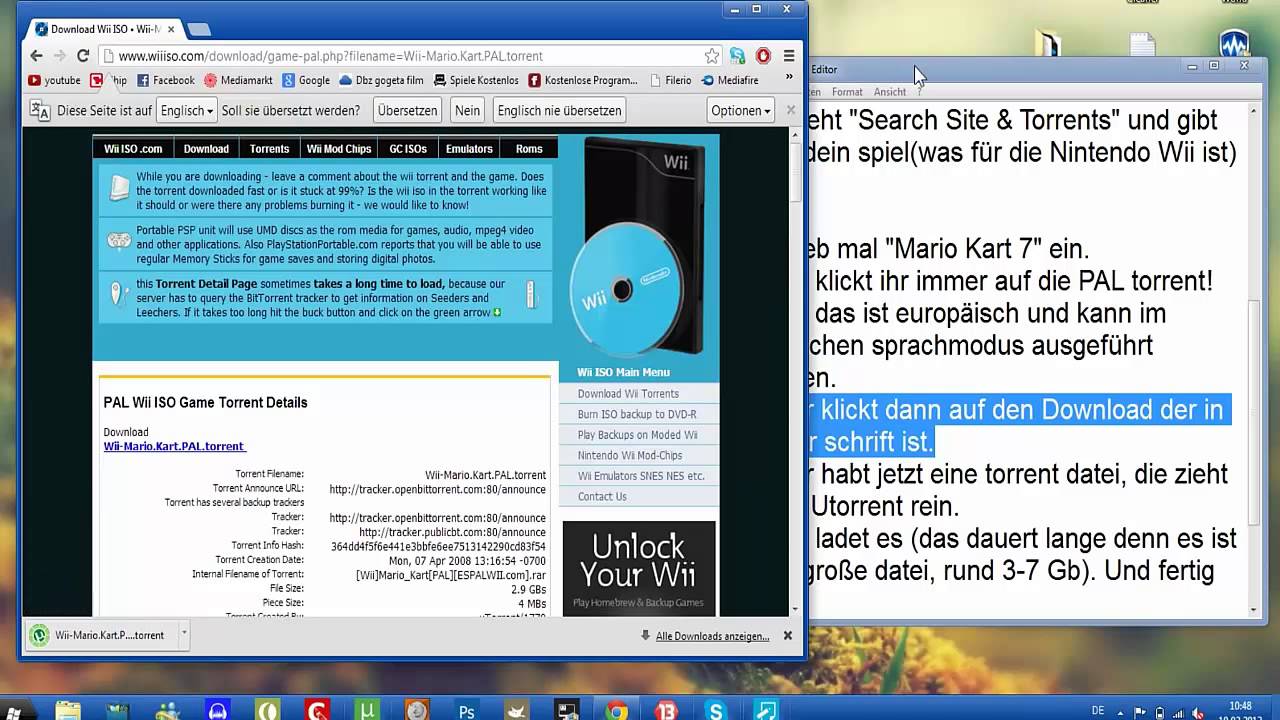Open Burn ISO backup to DVD-R link
Image resolution: width=1280 pixels, height=720 pixels.
tap(638, 414)
